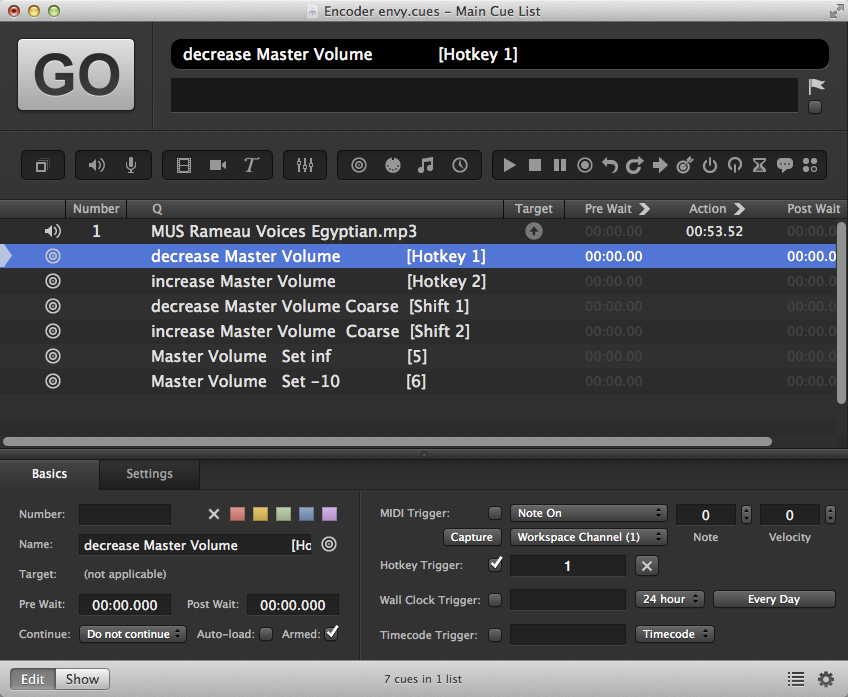The height and width of the screenshot is (697, 848).
Task: Open the Note On MIDI type dropdown
Action: 588,513
